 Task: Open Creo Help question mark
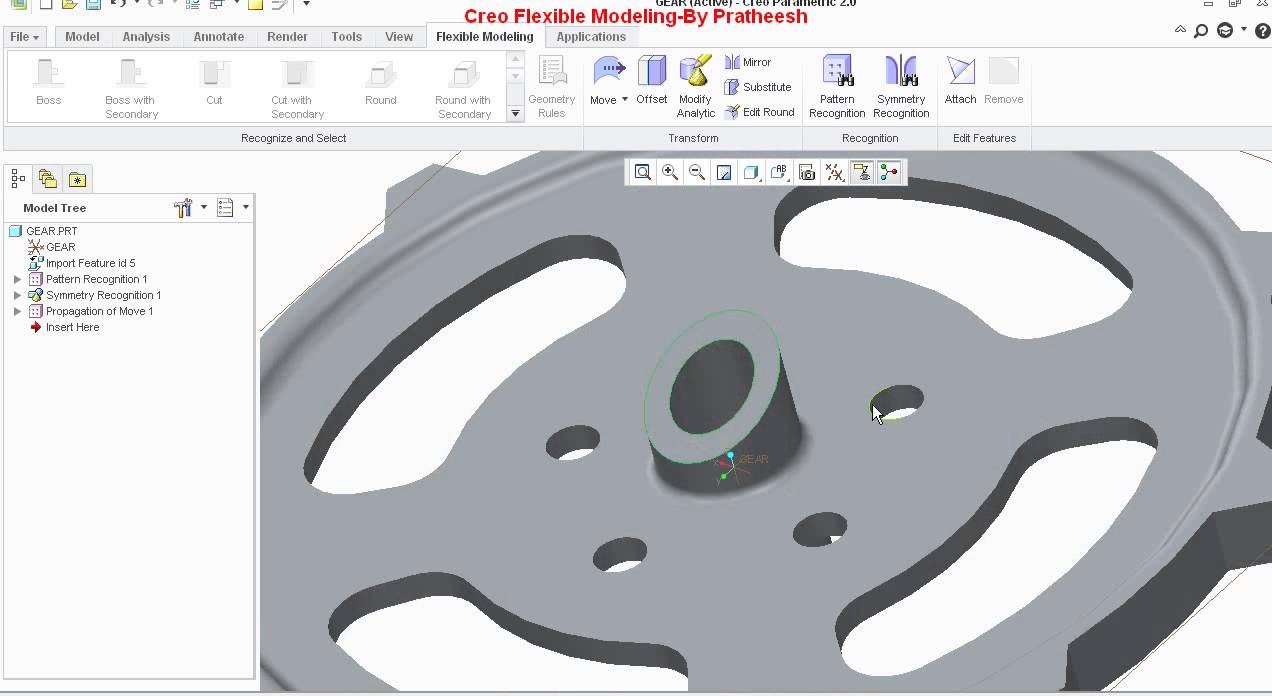(x=1263, y=31)
